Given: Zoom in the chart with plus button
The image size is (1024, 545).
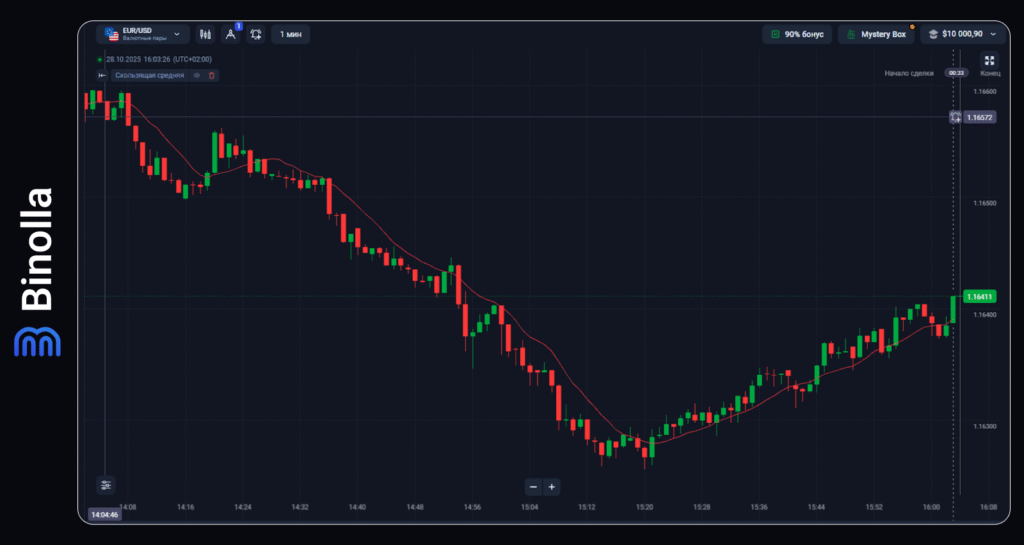Looking at the screenshot, I should point(552,487).
